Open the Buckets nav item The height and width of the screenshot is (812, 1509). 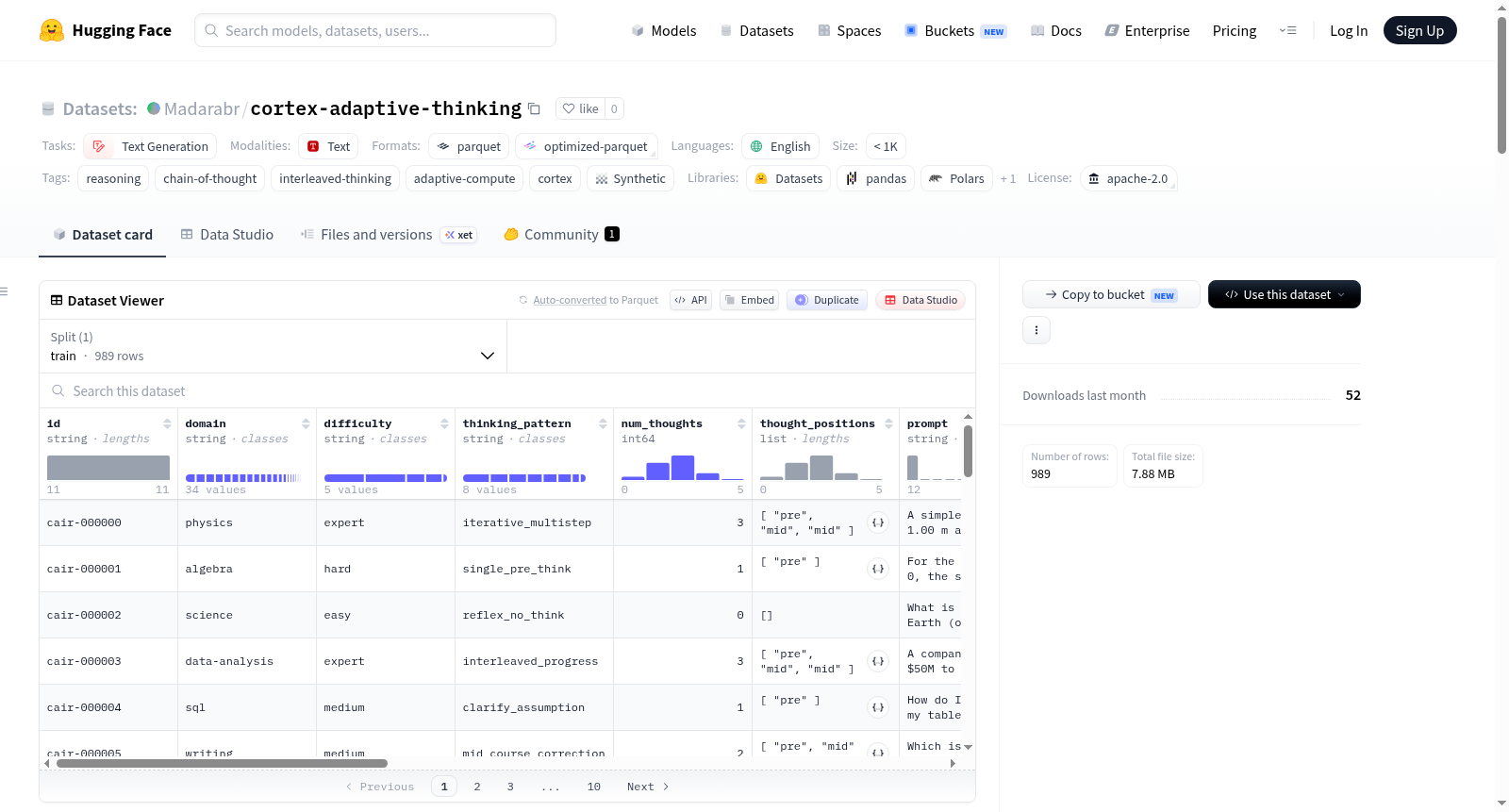point(955,30)
